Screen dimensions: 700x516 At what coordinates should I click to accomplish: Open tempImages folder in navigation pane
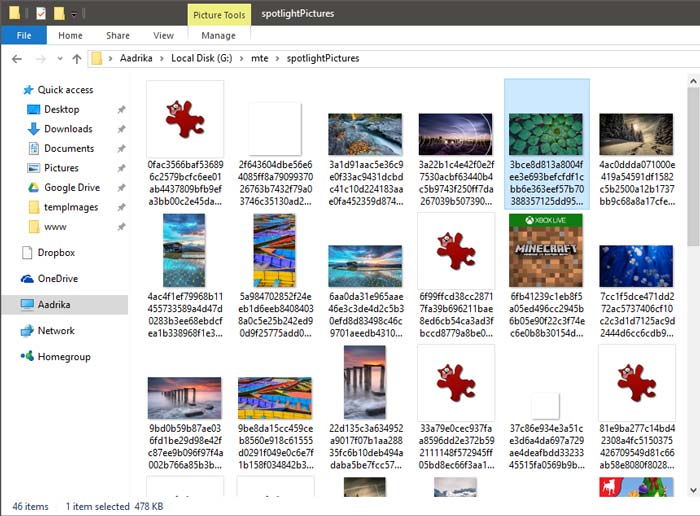(63, 207)
